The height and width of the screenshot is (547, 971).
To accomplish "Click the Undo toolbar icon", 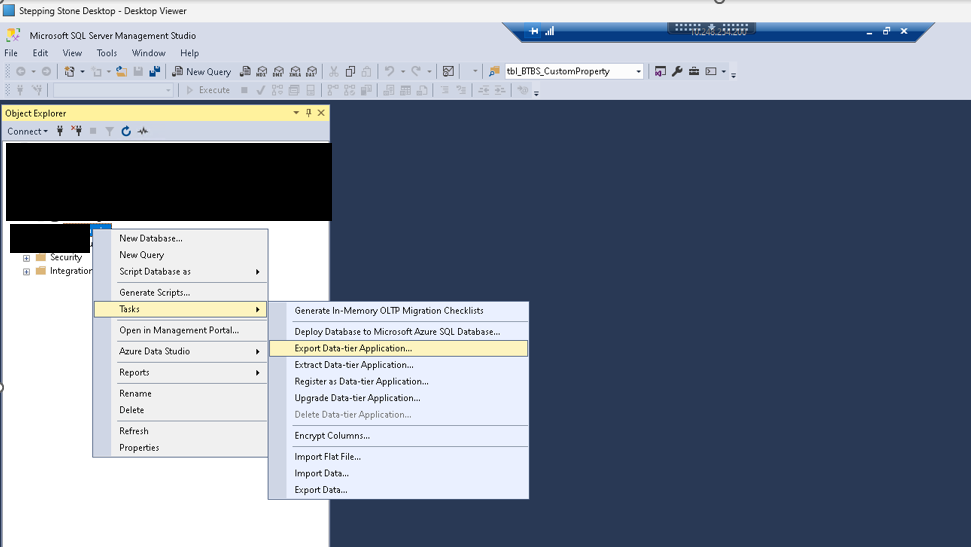I will (390, 71).
